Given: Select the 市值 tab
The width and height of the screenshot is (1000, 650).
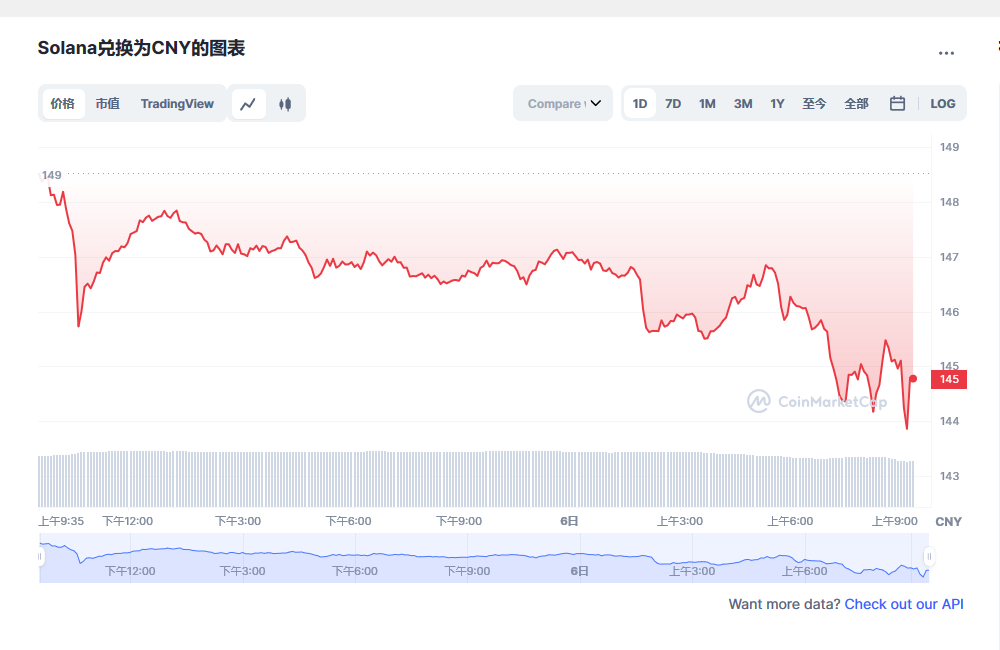Looking at the screenshot, I should click(108, 104).
